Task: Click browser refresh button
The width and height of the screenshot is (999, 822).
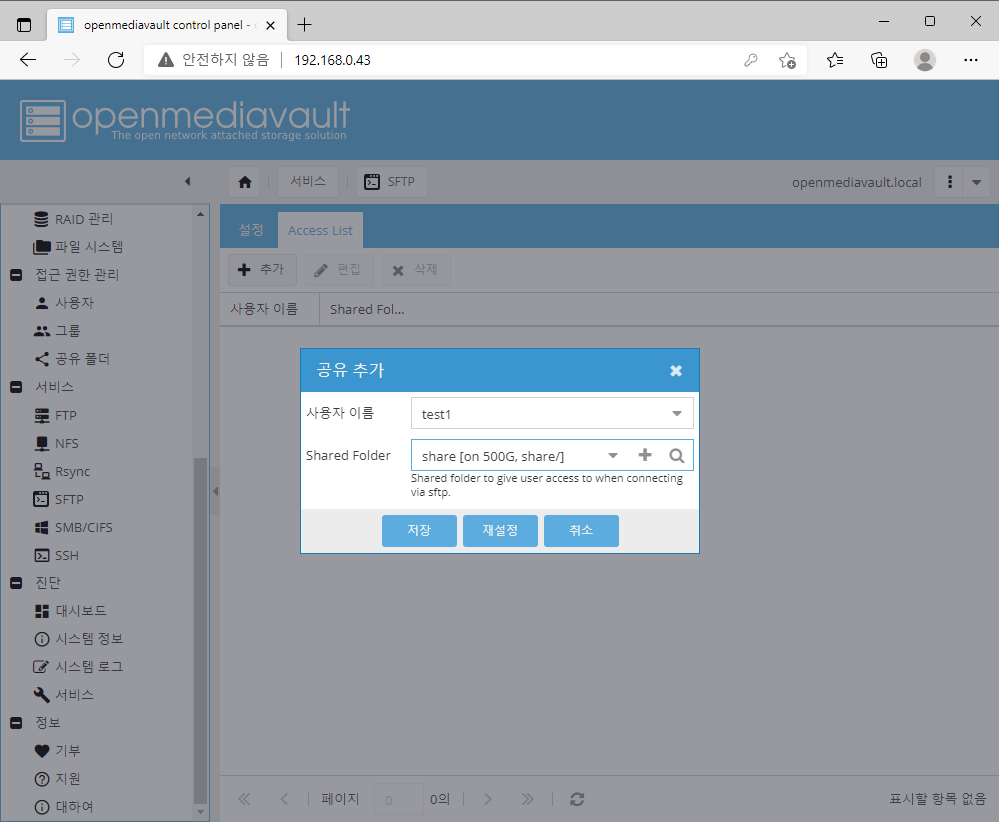Action: (x=116, y=61)
